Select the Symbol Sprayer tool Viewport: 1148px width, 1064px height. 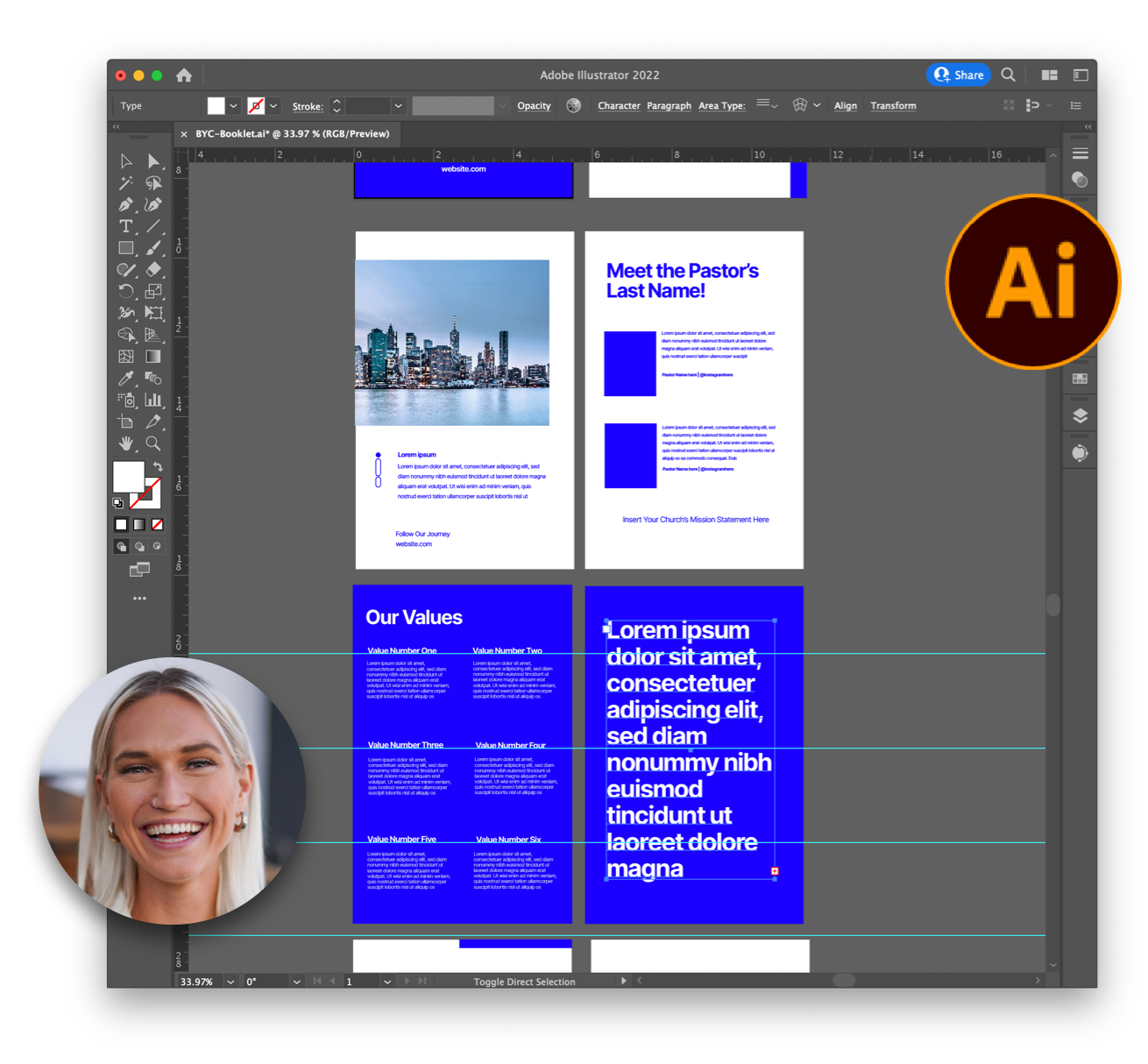click(126, 401)
